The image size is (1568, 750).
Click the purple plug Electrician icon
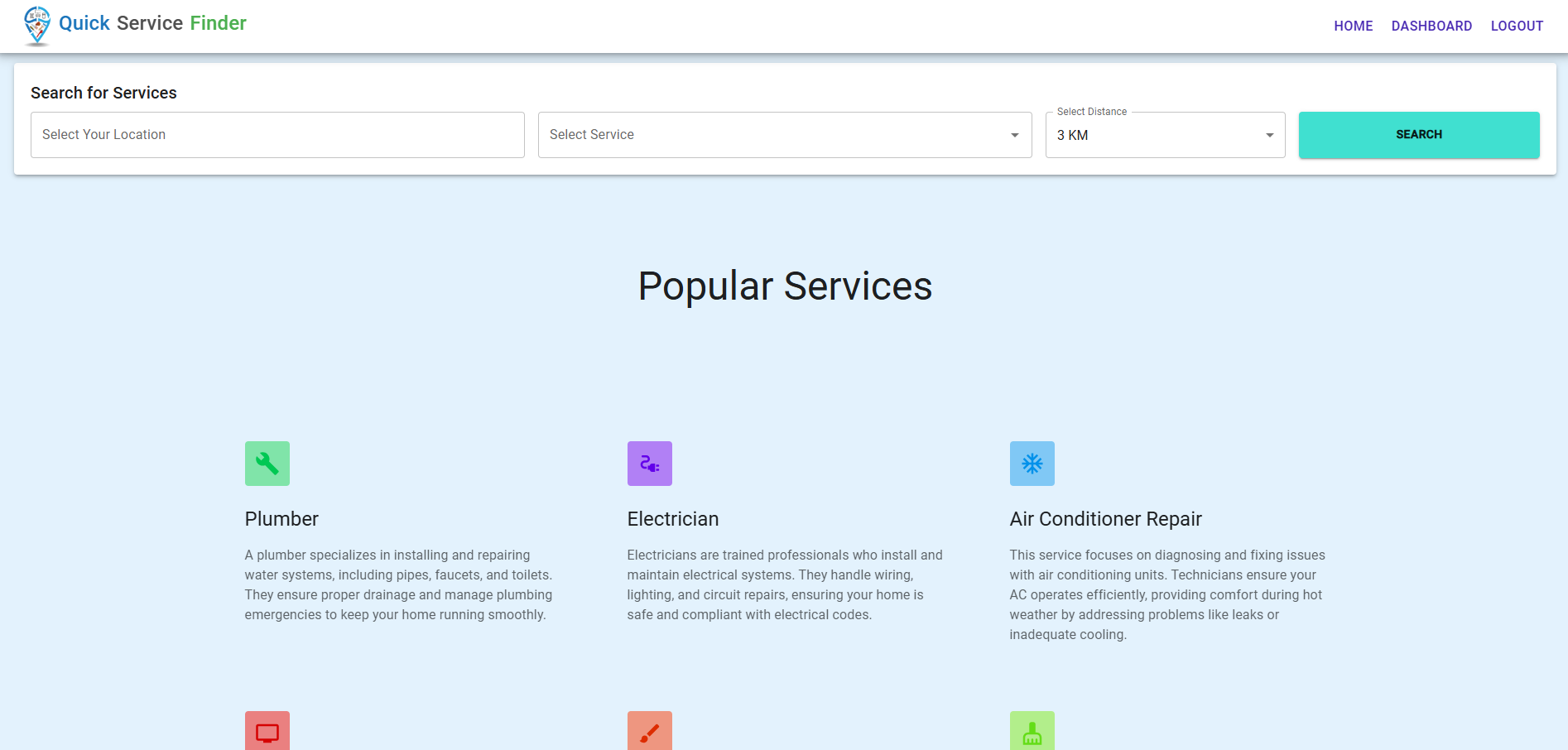tap(649, 464)
